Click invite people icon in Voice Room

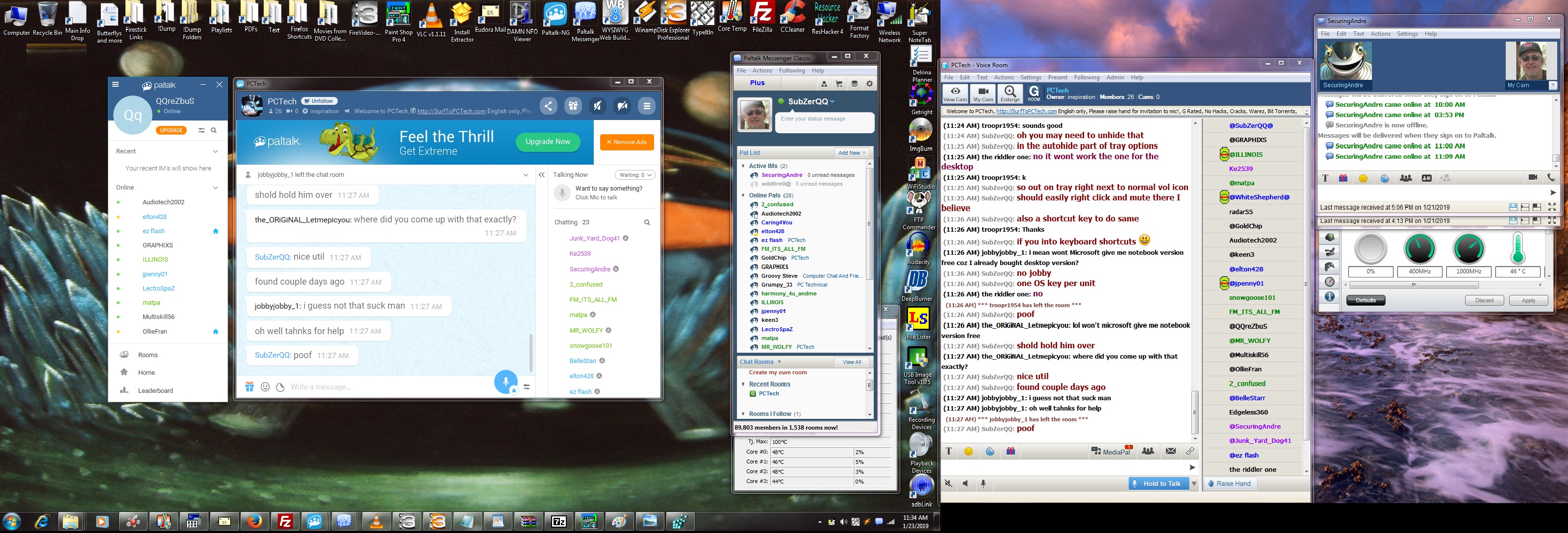[1148, 451]
